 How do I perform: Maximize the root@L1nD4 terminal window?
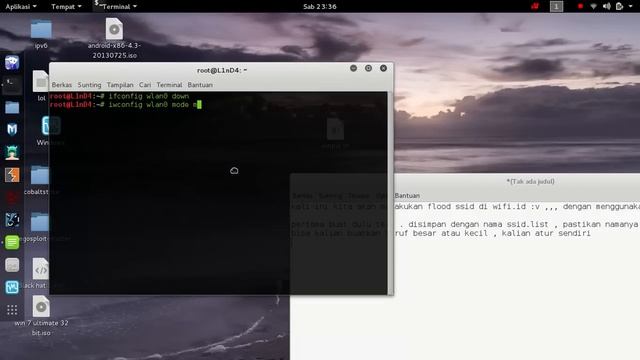[368, 68]
